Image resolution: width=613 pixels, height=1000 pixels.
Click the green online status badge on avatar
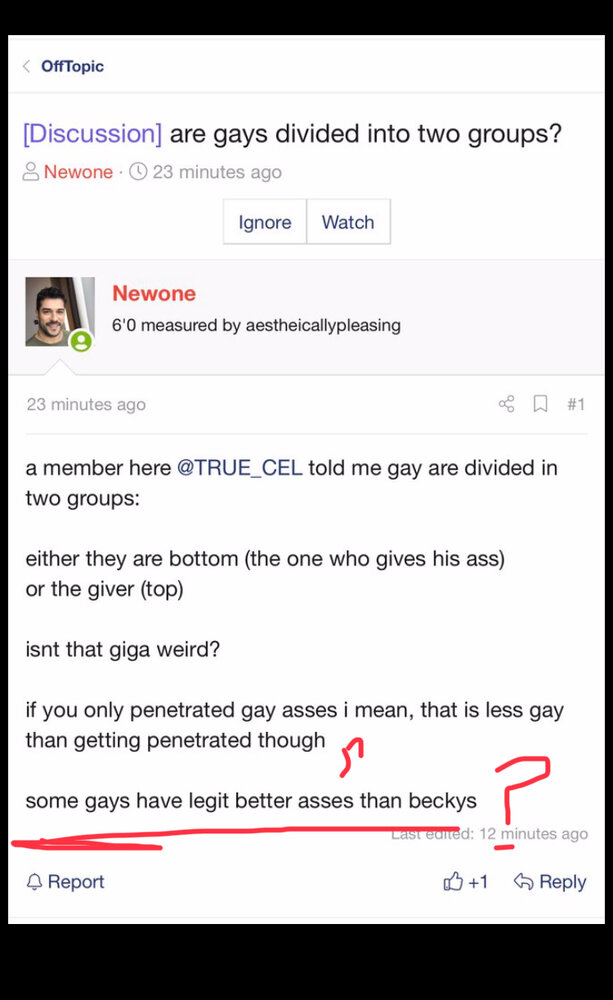81,341
